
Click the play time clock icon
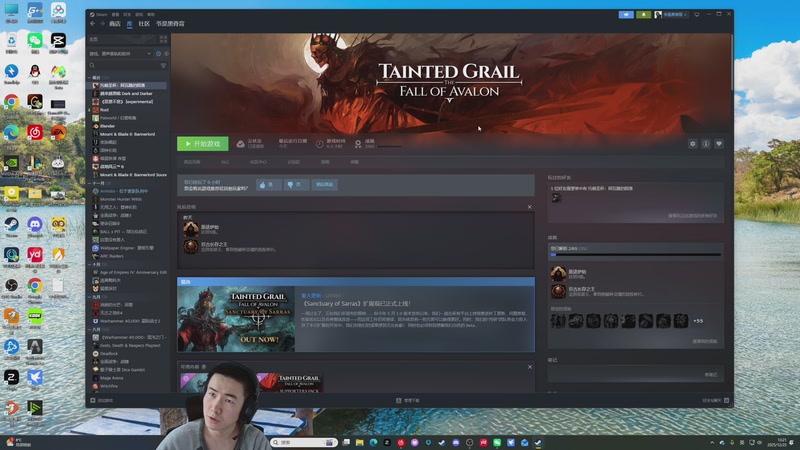click(319, 144)
